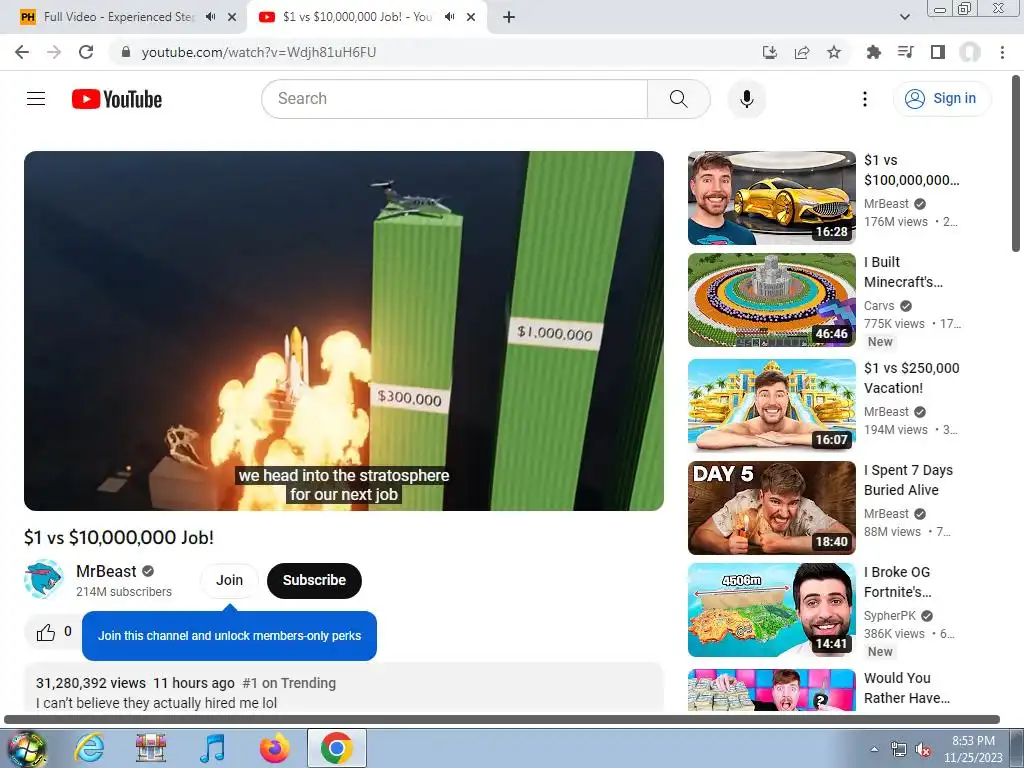
Task: Mute the Full Video tab audio
Action: tap(210, 17)
